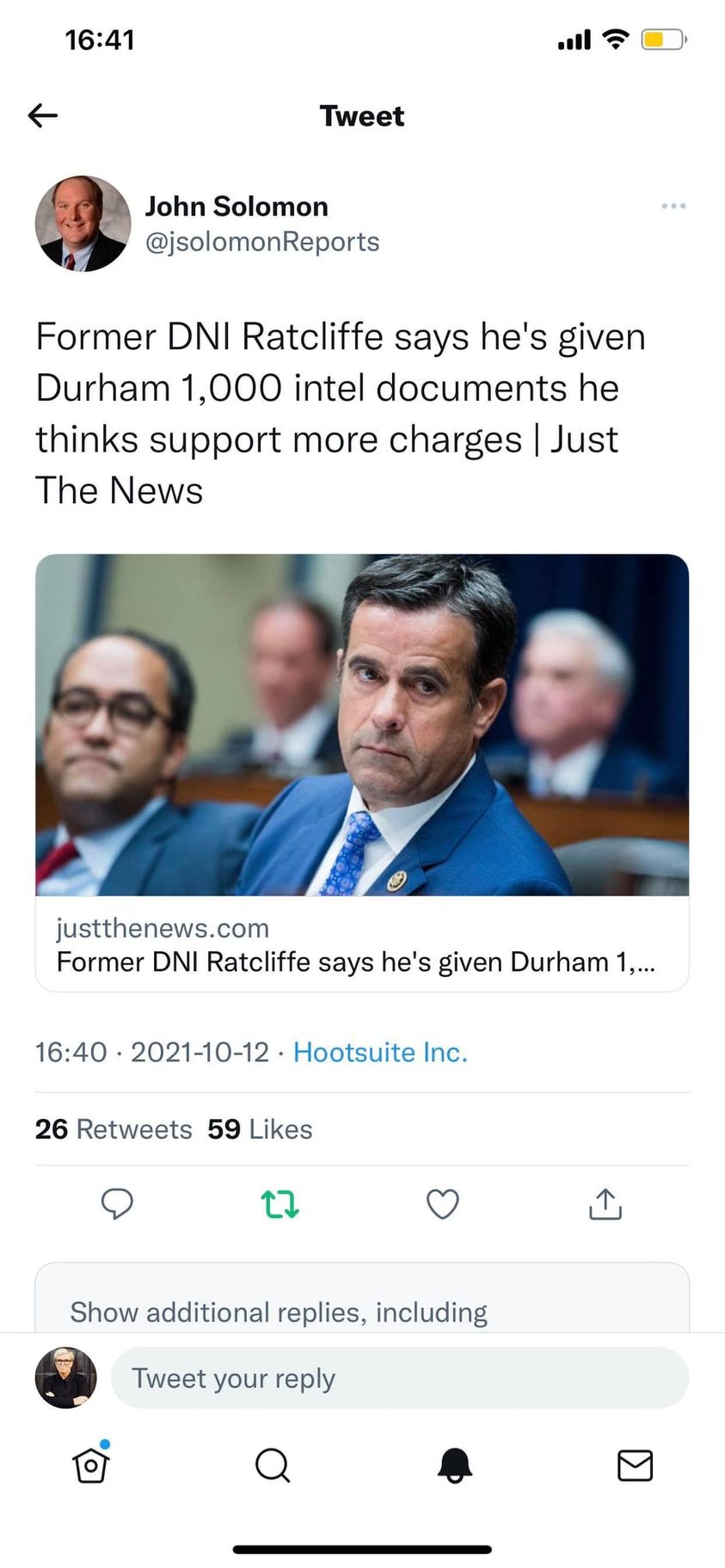Open the reply composer via the reply icon
725x1568 pixels.
pos(118,1204)
